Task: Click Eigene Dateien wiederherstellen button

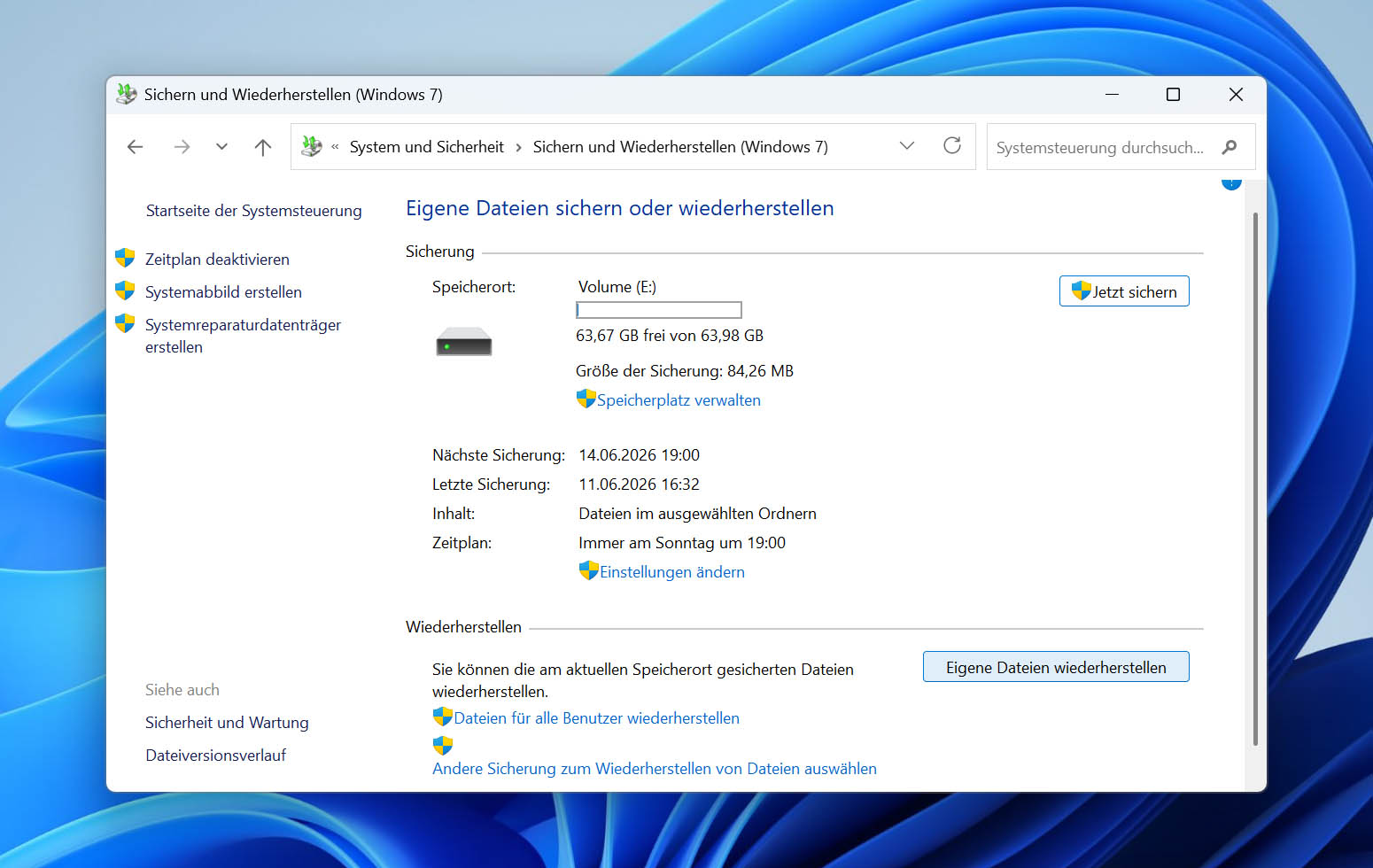Action: click(x=1056, y=667)
